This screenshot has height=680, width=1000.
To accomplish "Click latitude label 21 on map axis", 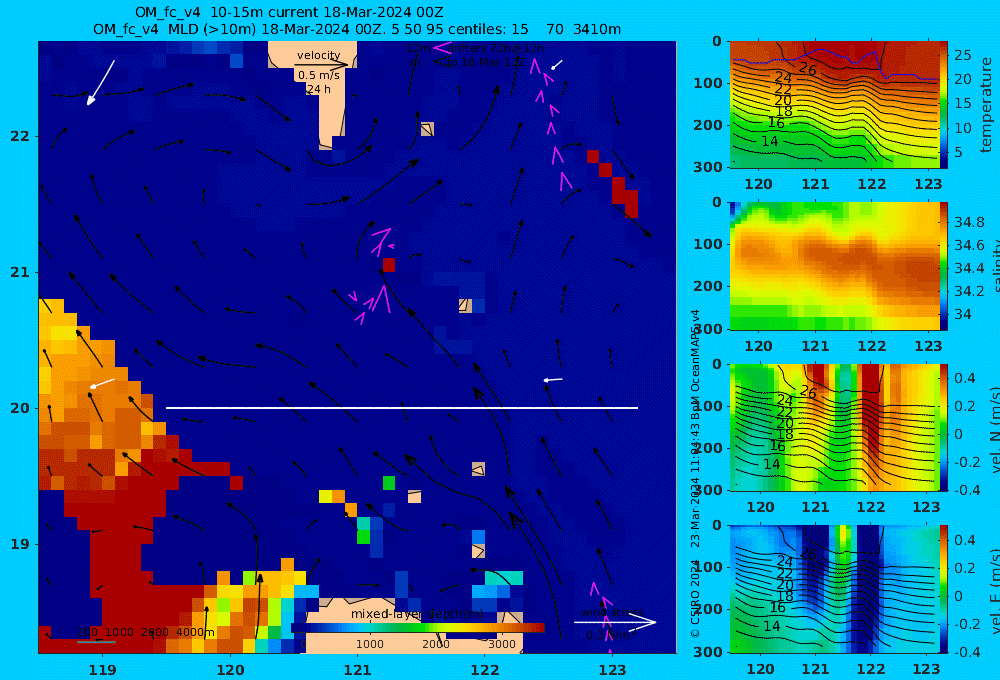I will tap(20, 272).
